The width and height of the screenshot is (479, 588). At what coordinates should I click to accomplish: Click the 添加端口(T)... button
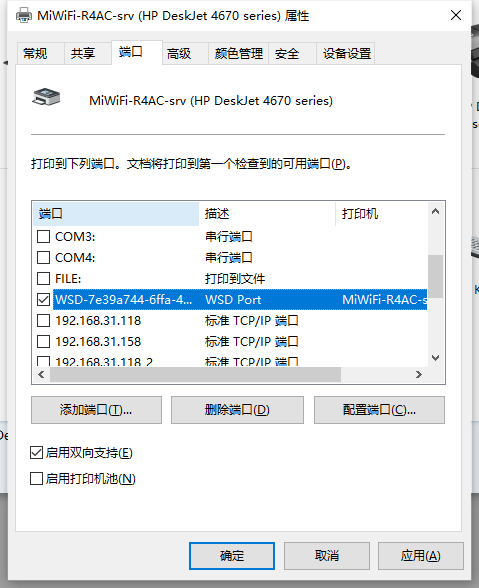[x=96, y=410]
